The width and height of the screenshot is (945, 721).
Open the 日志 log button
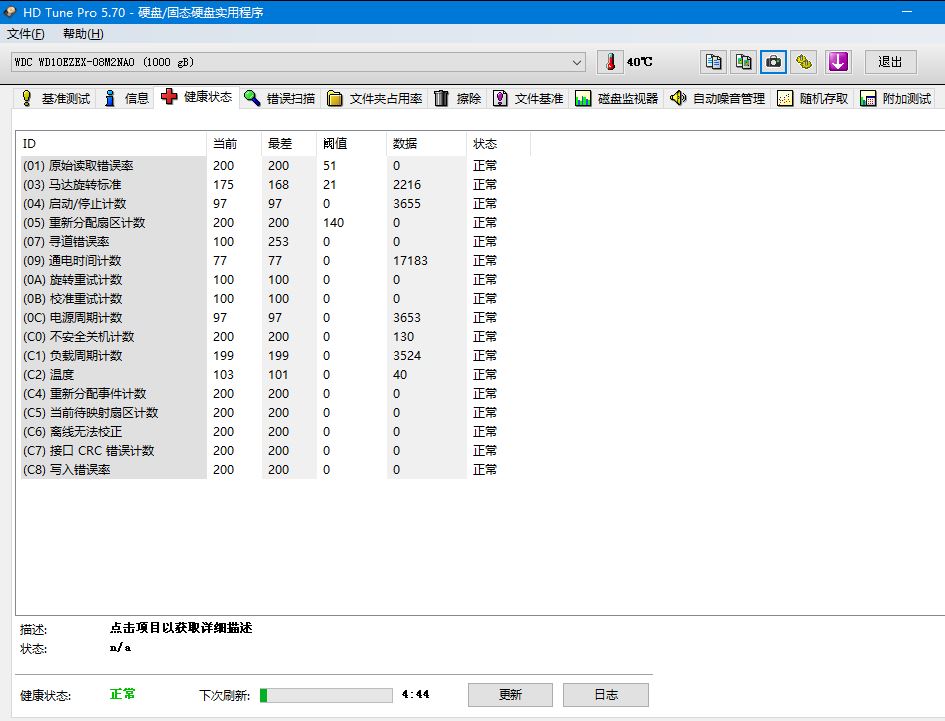click(x=606, y=694)
